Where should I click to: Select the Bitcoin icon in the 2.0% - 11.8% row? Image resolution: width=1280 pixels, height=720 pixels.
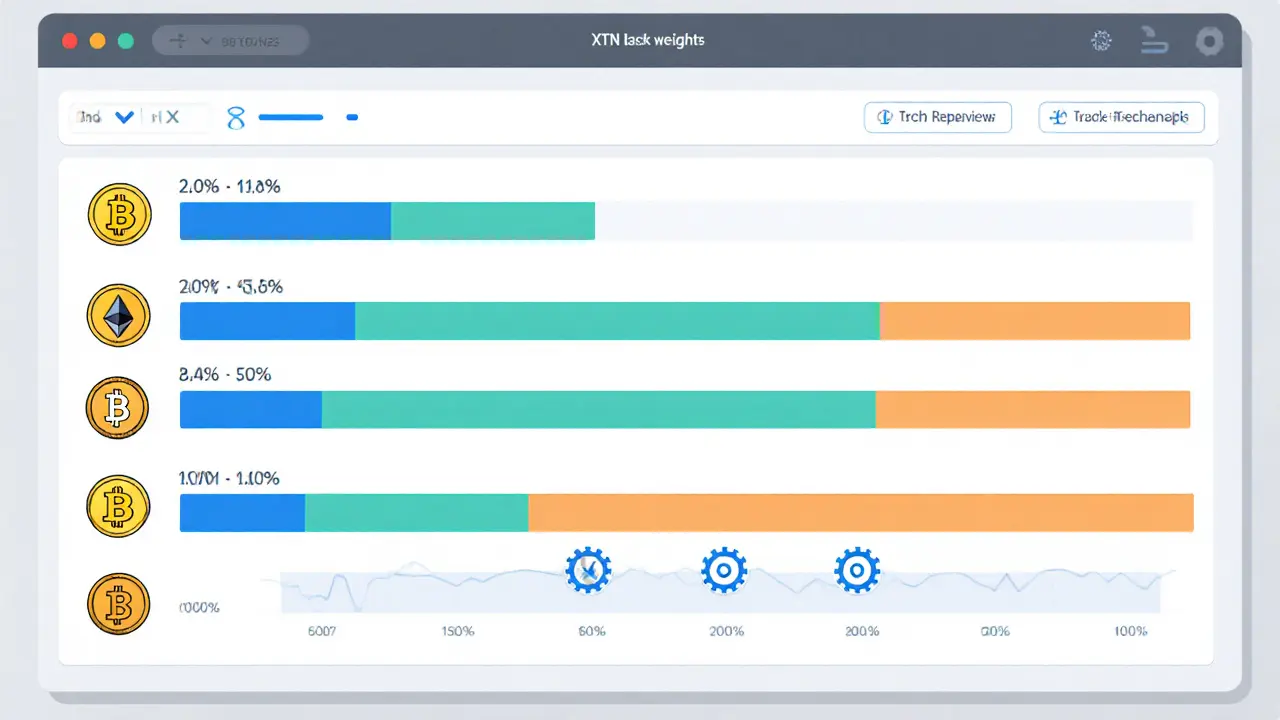[119, 214]
